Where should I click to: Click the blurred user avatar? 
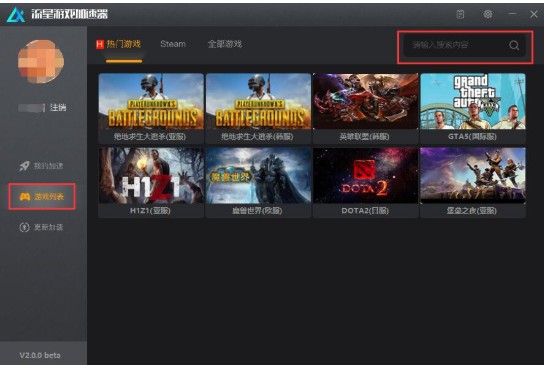[x=41, y=61]
